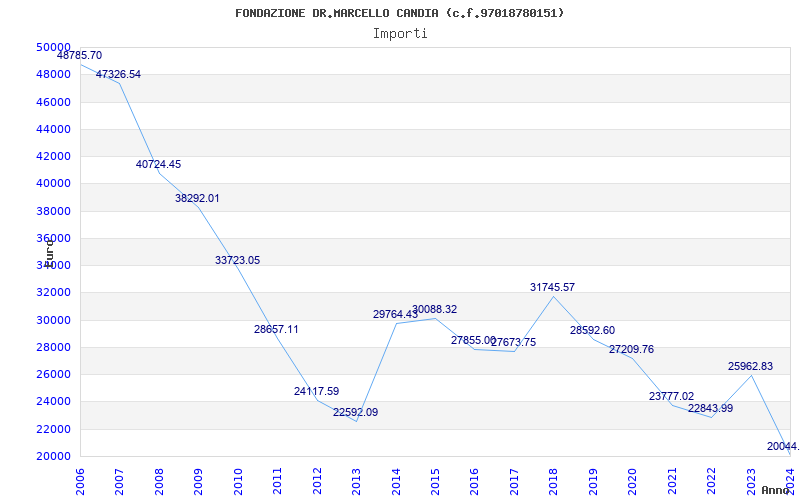Viewport: 800px width, 500px height.
Task: Click data label 28657.11
Action: (x=276, y=329)
